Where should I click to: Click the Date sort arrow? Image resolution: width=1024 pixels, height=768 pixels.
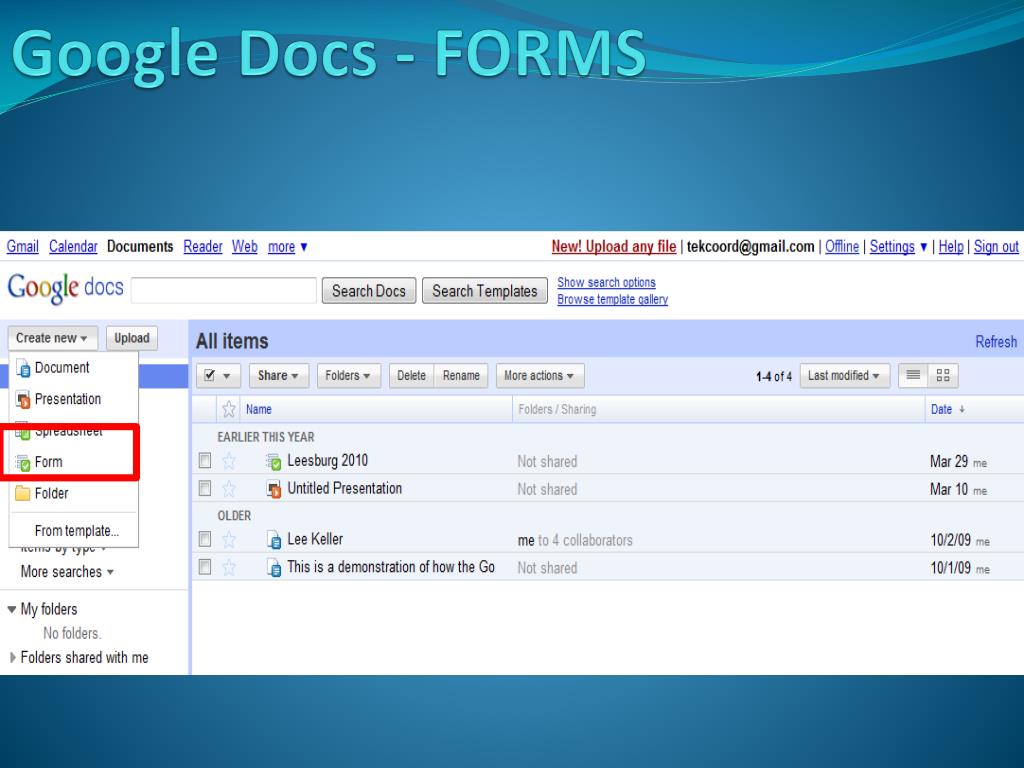point(962,409)
